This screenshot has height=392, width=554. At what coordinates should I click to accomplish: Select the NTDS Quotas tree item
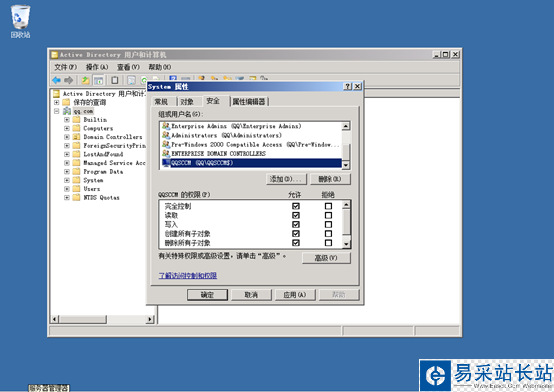pyautogui.click(x=101, y=197)
